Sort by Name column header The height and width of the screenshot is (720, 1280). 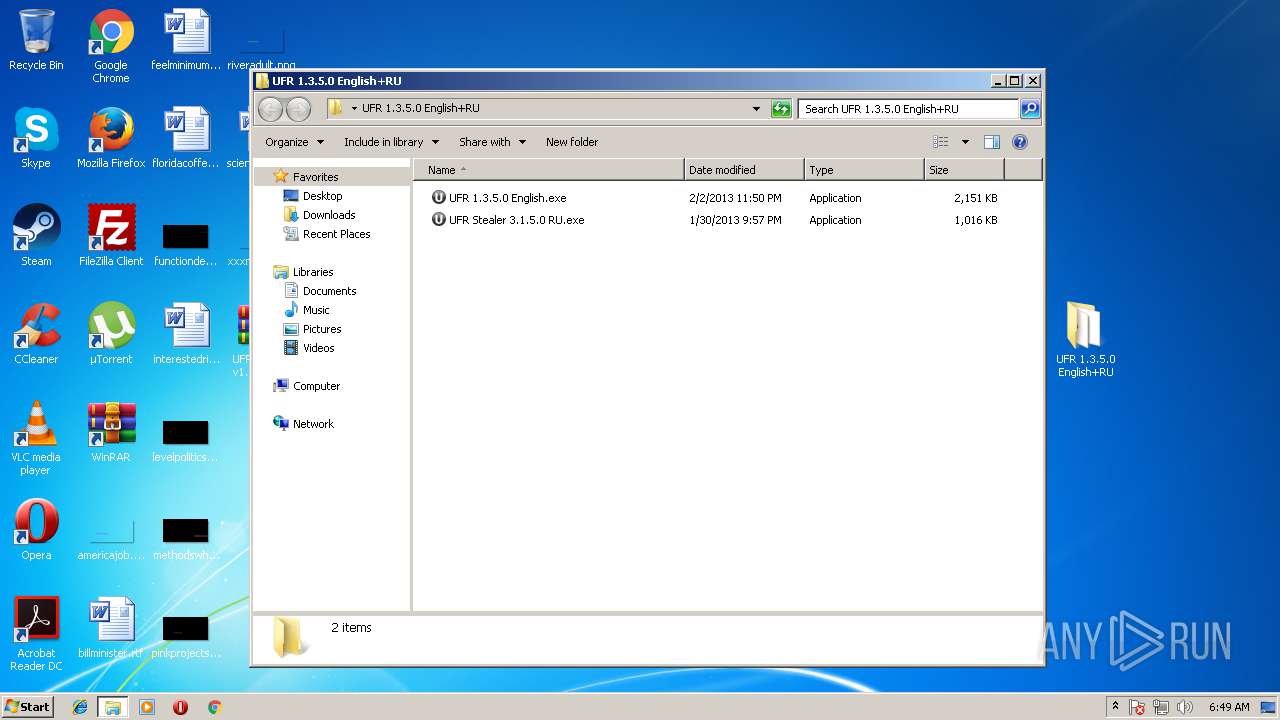[548, 170]
